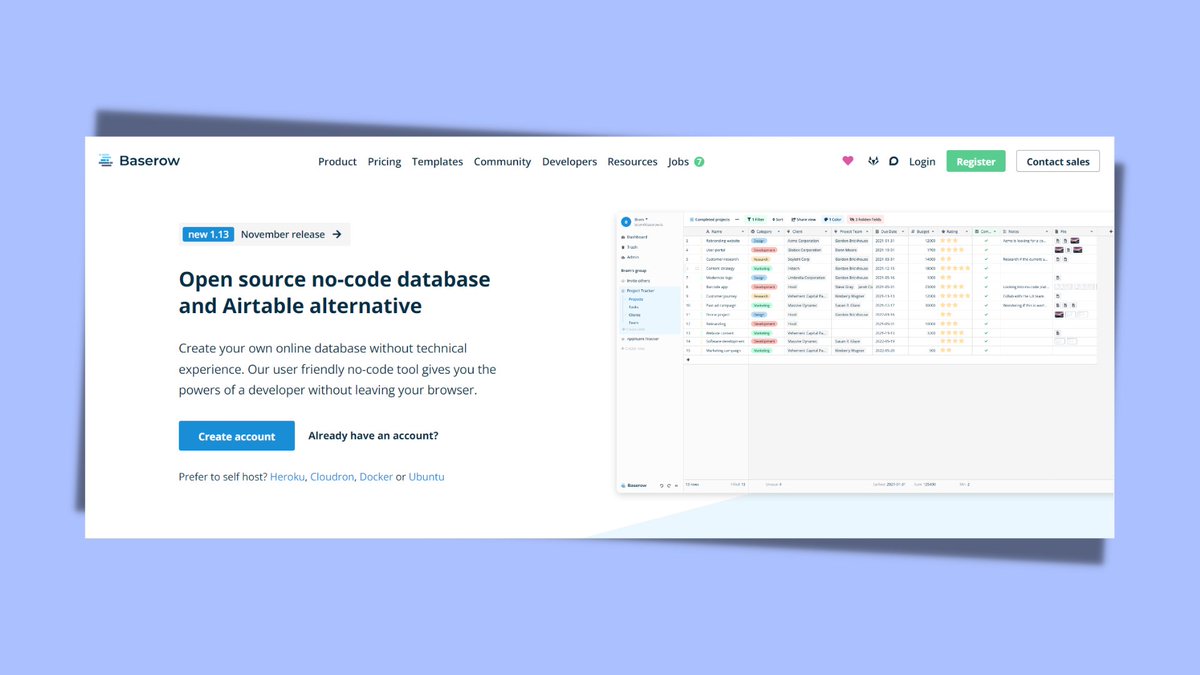The image size is (1200, 675).
Task: Open the Resources menu
Action: pos(632,161)
